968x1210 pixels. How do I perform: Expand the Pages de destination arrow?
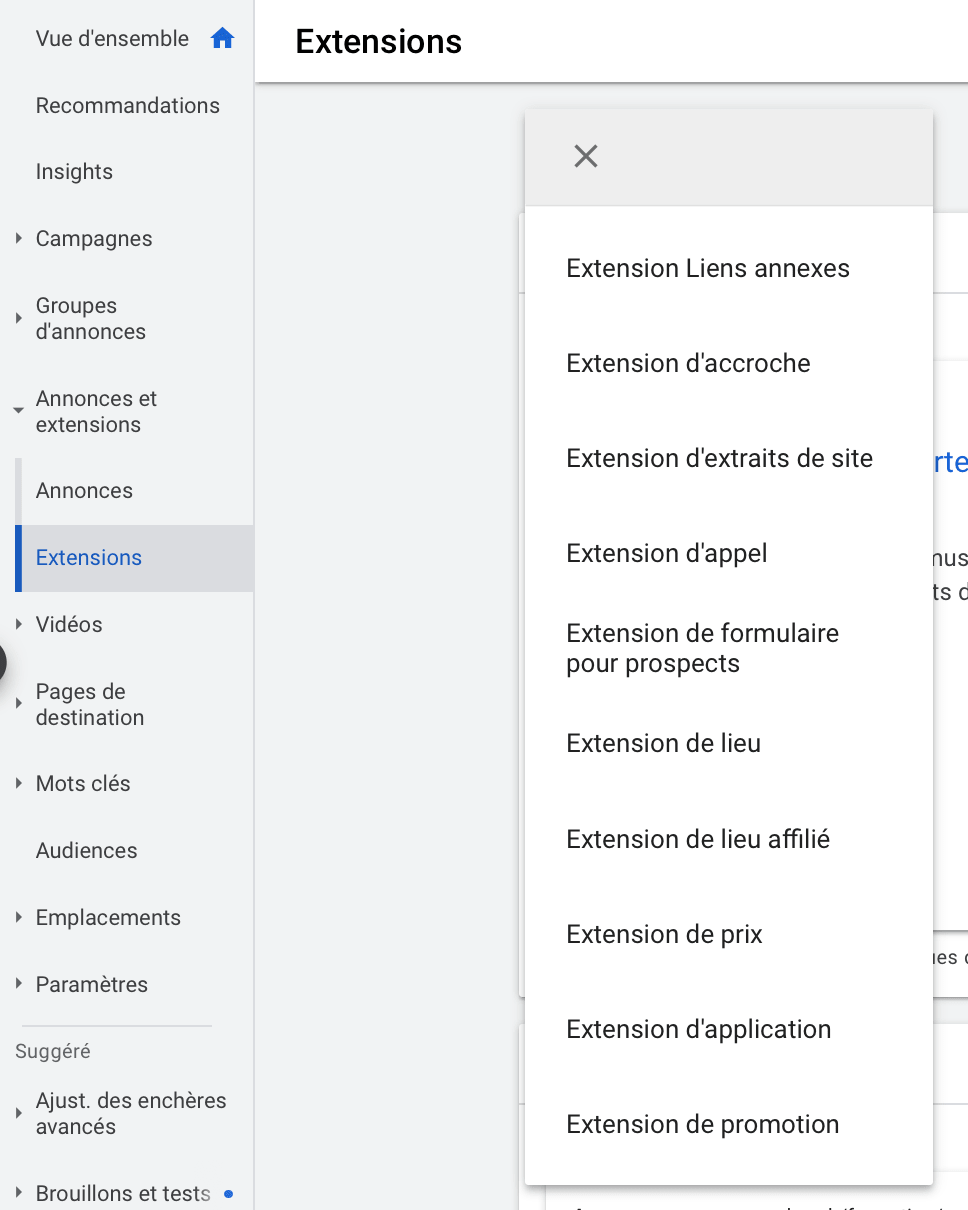[x=18, y=704]
